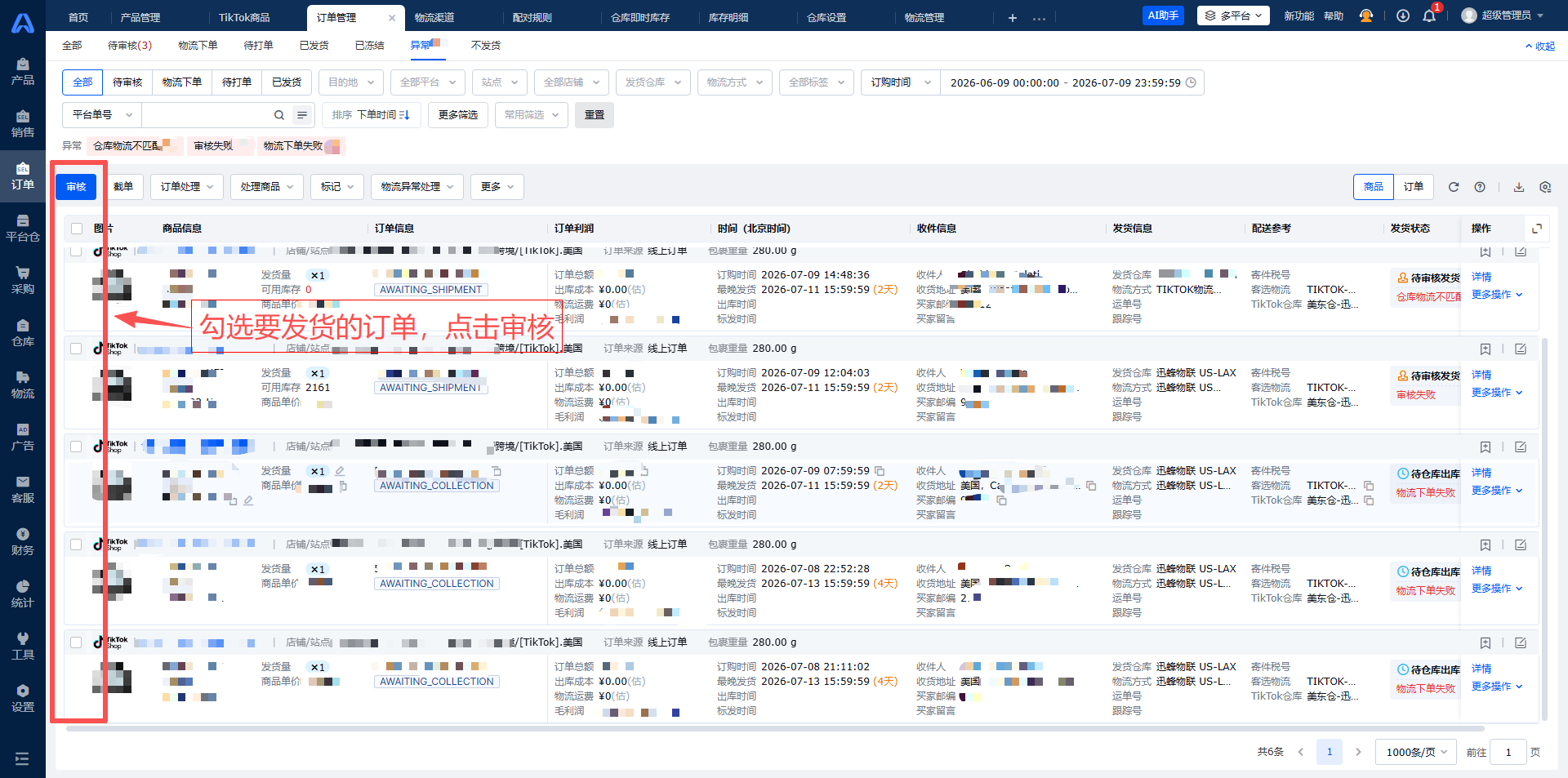Click the edit icon on the 12:04:03 order row
This screenshot has height=778, width=1568.
1521,349
